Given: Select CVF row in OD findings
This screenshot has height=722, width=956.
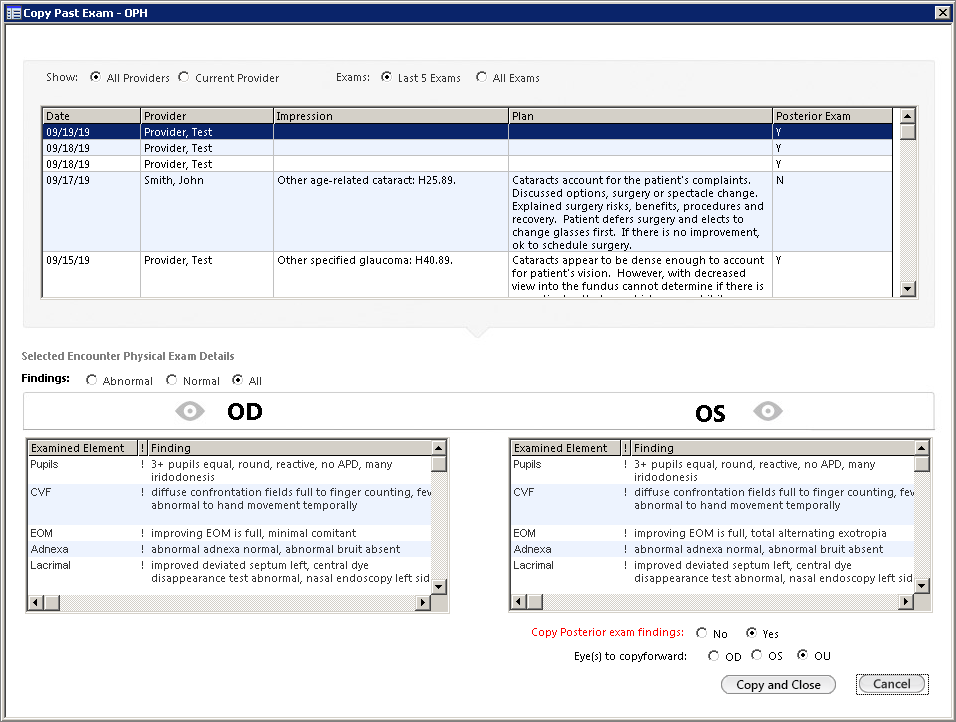Looking at the screenshot, I should (229, 504).
